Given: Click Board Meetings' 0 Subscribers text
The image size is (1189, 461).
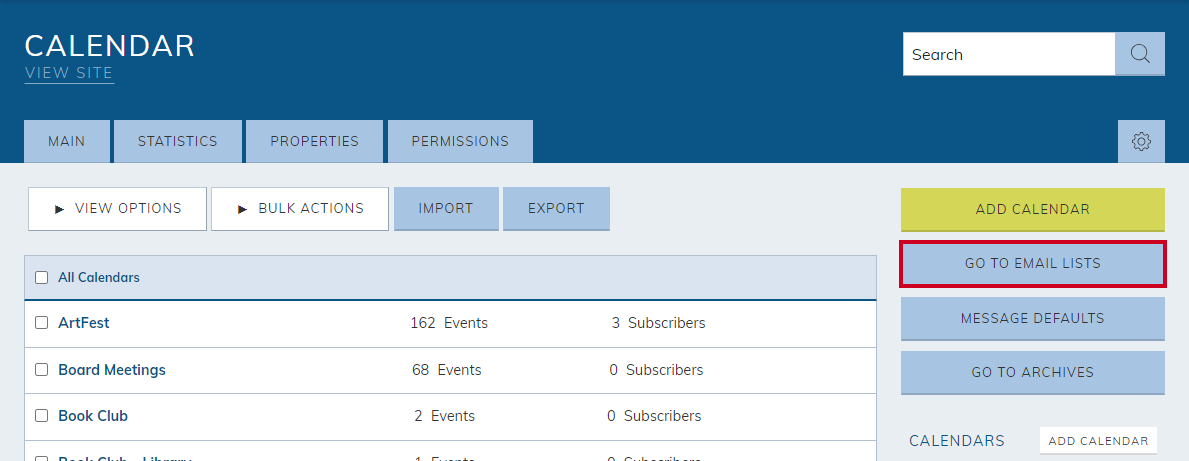Looking at the screenshot, I should point(656,370).
